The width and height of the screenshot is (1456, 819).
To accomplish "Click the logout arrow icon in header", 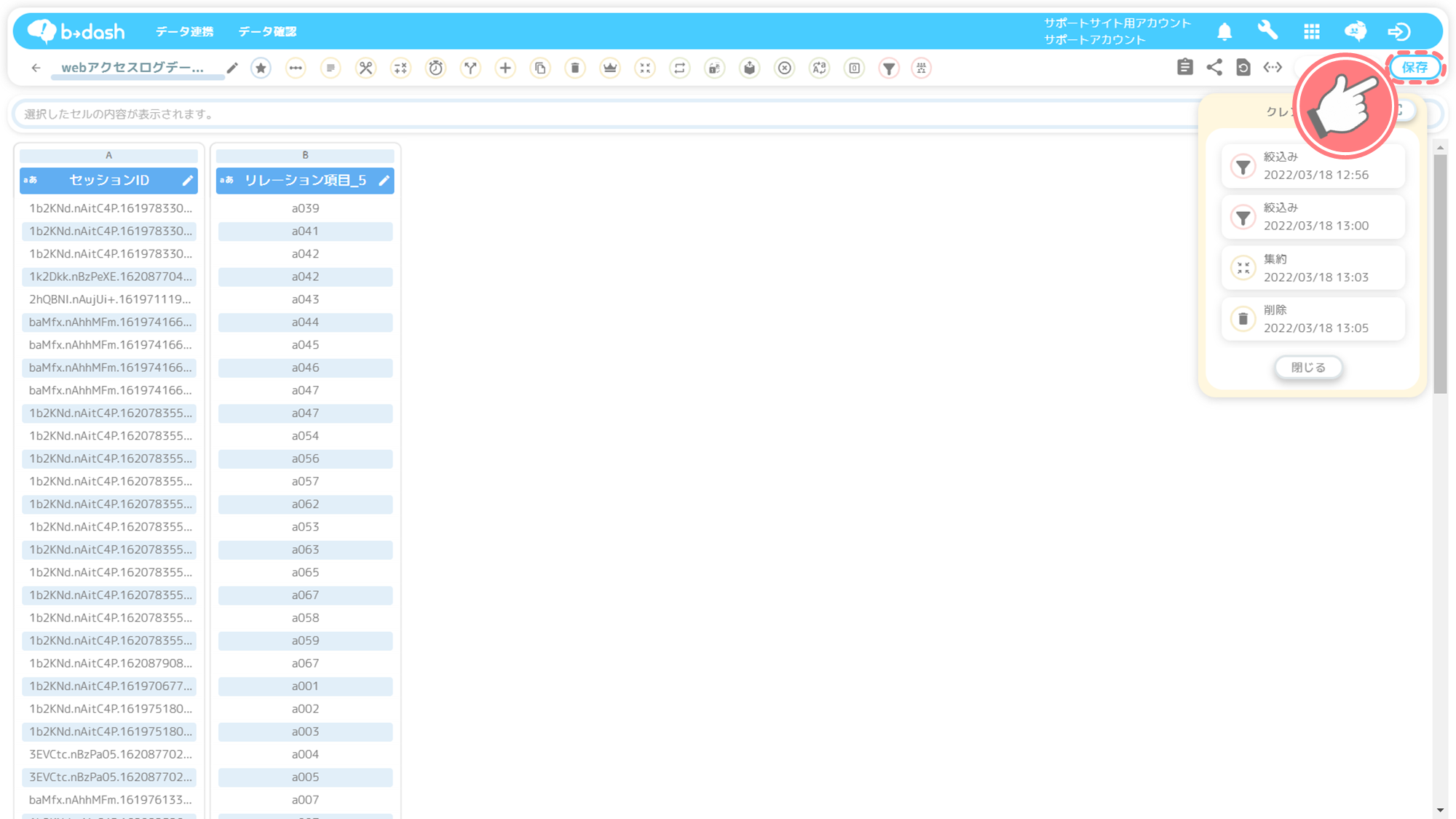I will point(1399,31).
